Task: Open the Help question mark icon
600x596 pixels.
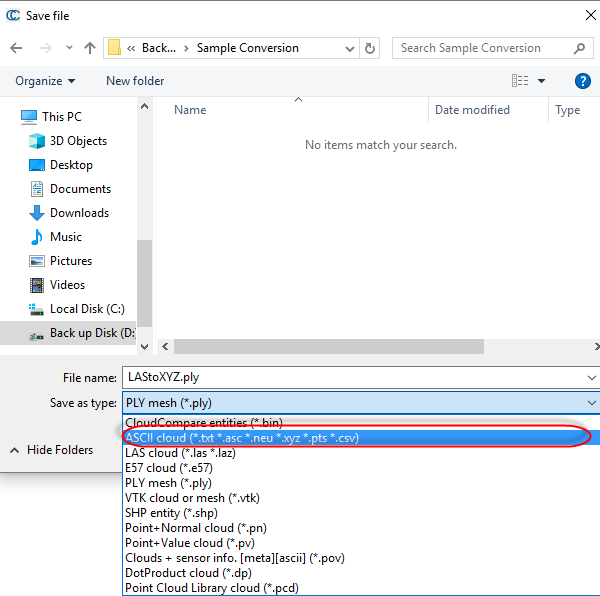Action: [583, 81]
